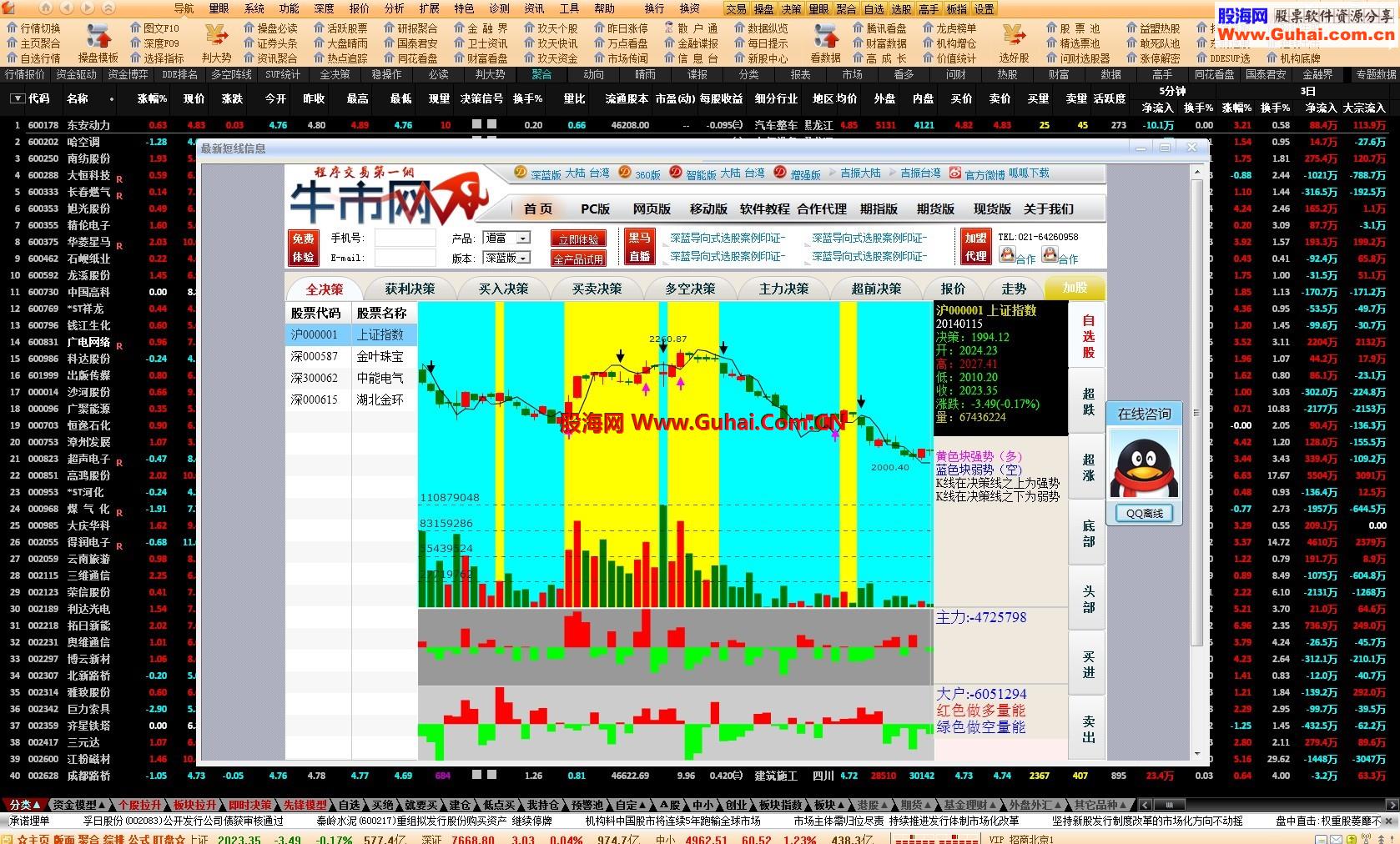This screenshot has width=1400, height=844.
Task: Click the red 加盟代理 badge
Action: click(x=975, y=248)
